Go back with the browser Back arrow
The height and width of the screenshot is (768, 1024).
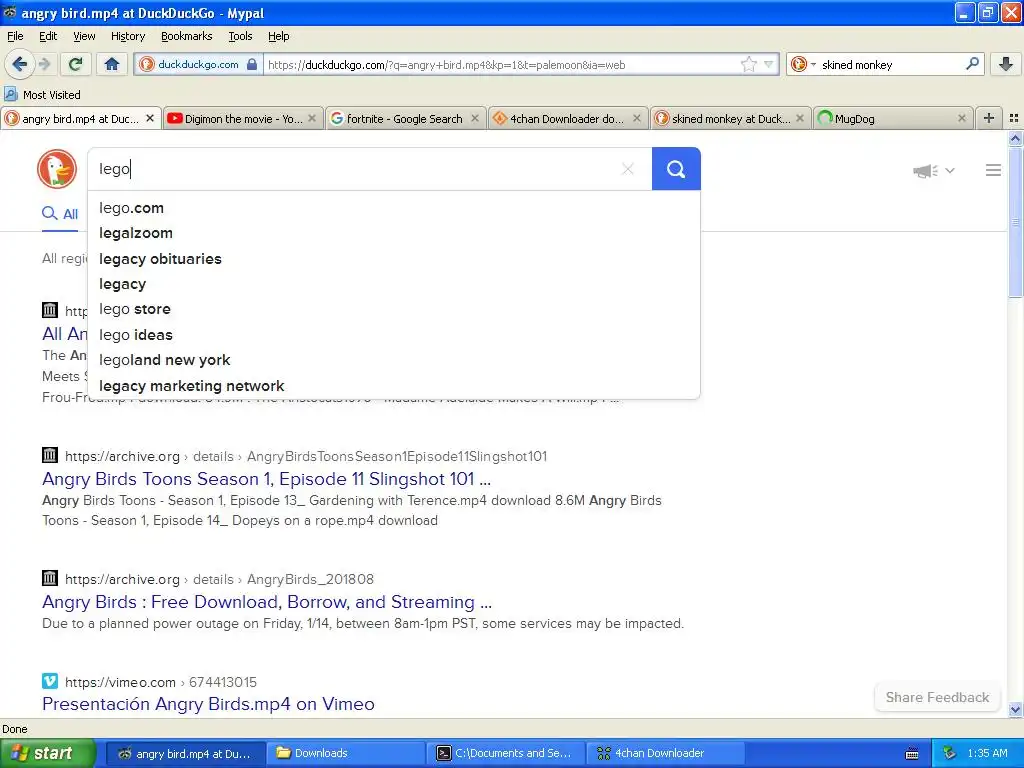point(19,64)
